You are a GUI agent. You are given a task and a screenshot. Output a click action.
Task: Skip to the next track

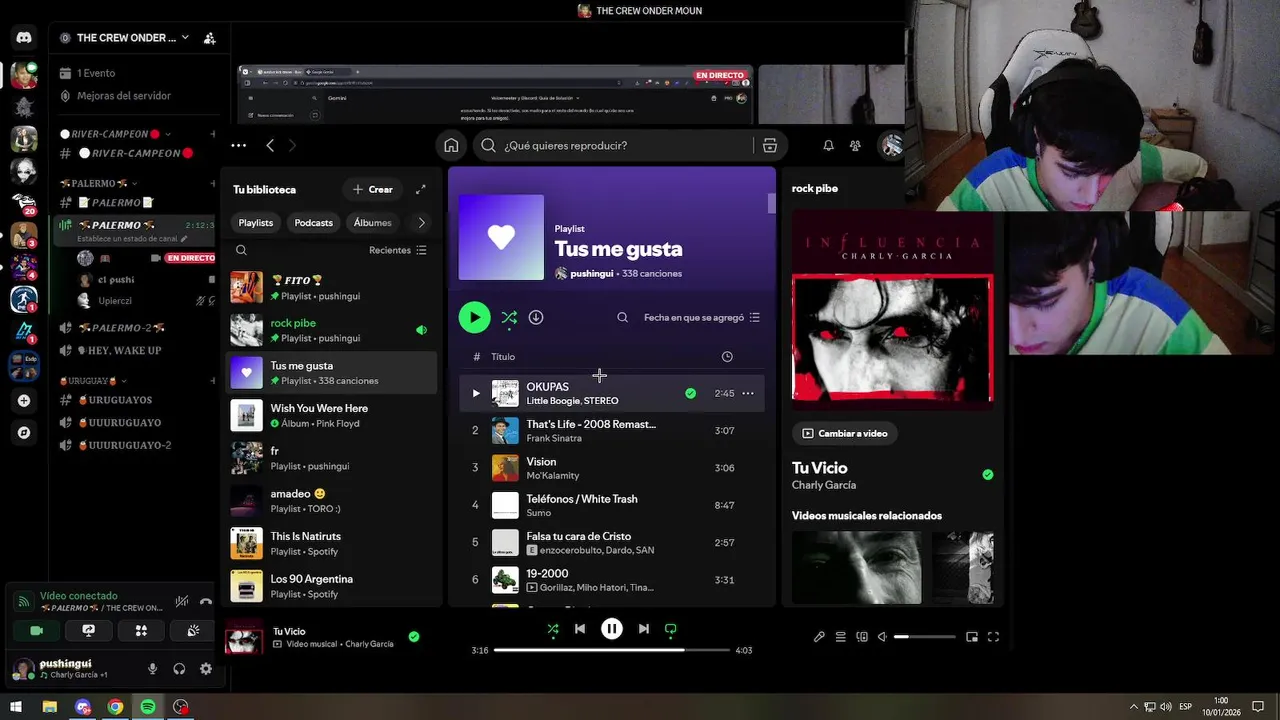(x=643, y=629)
